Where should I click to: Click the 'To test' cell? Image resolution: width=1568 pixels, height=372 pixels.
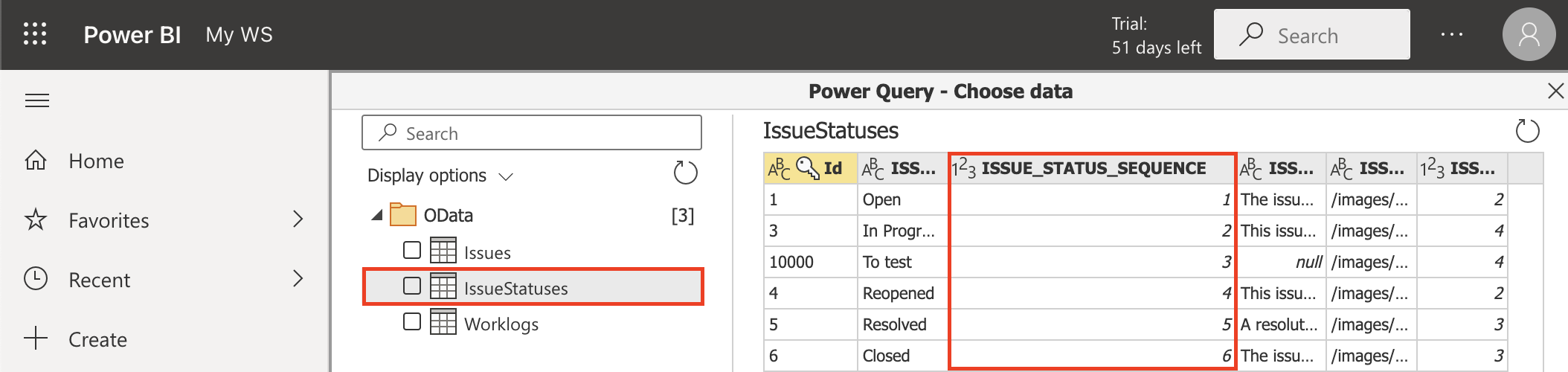[x=903, y=262]
